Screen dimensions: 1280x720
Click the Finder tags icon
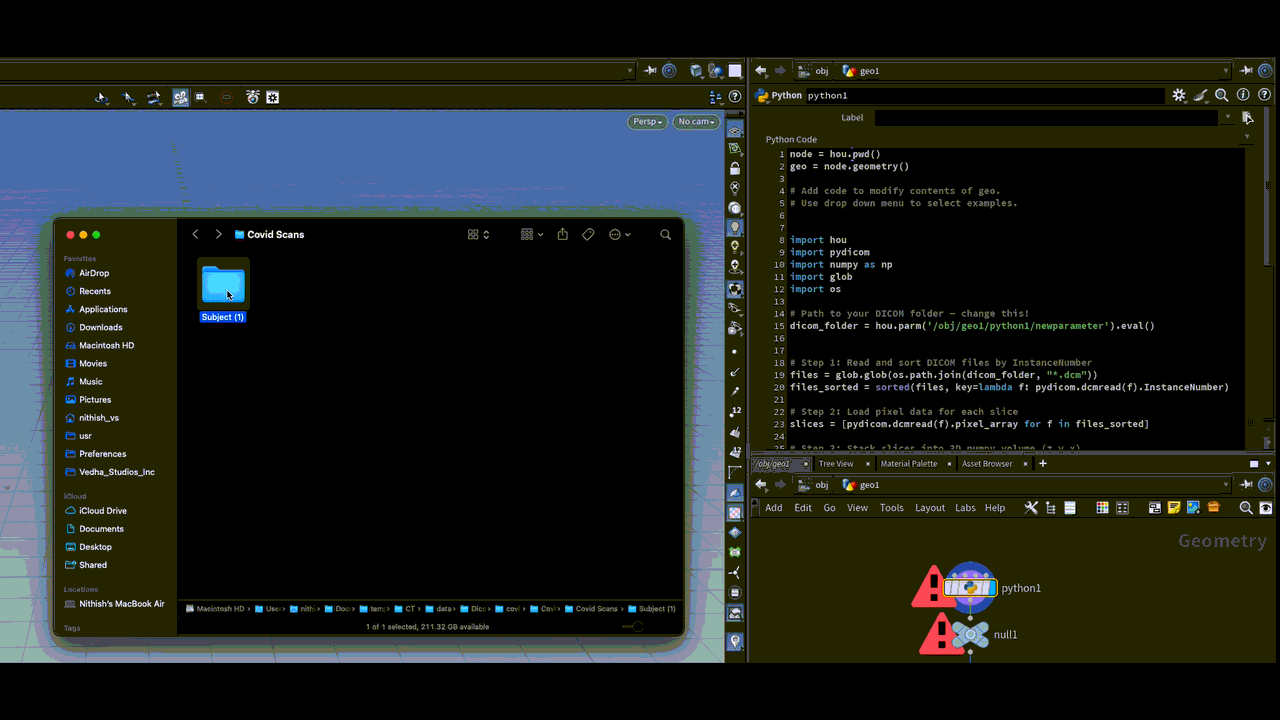pos(588,234)
